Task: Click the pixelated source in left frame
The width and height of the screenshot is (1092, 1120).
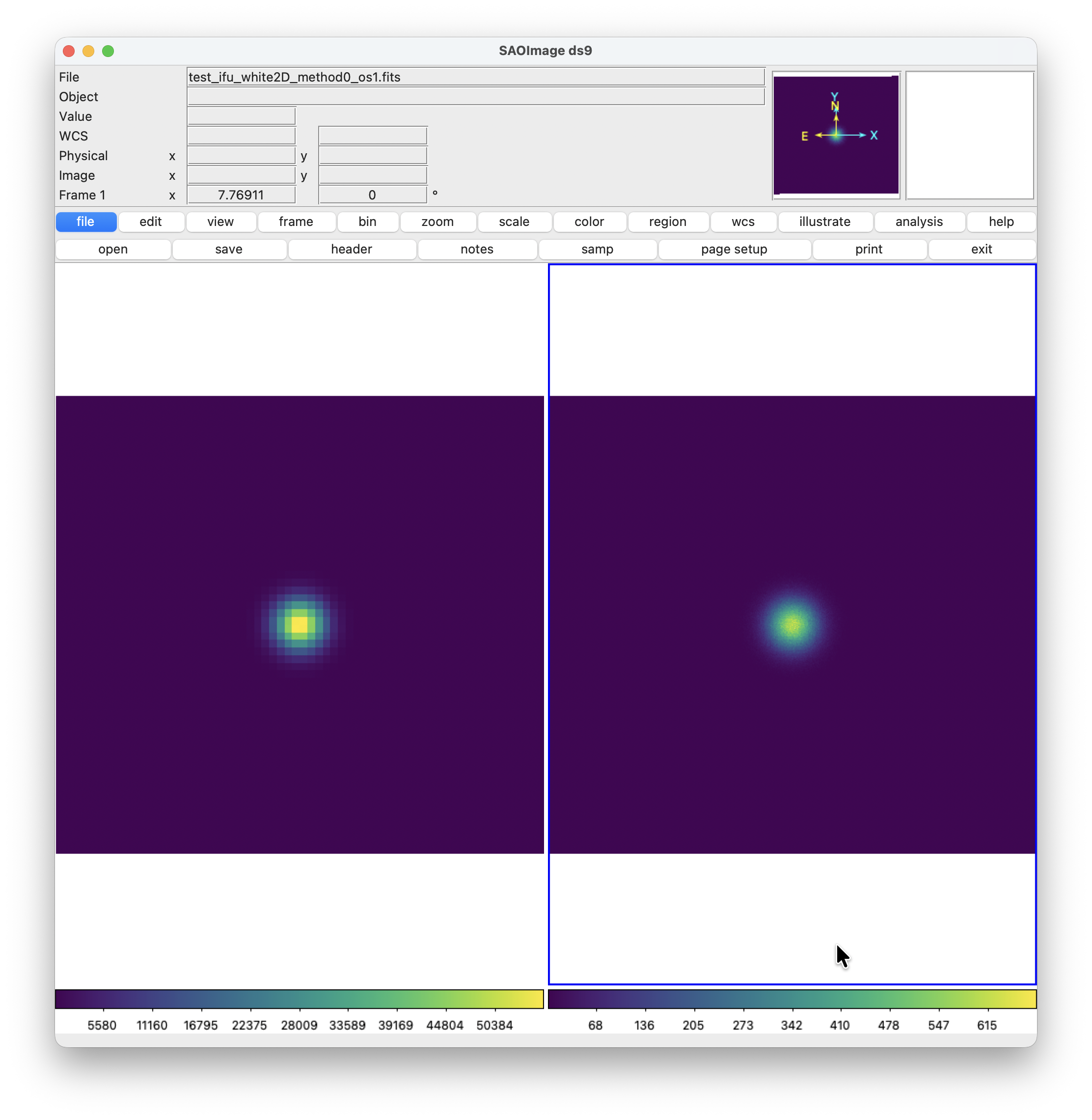Action: coord(299,624)
